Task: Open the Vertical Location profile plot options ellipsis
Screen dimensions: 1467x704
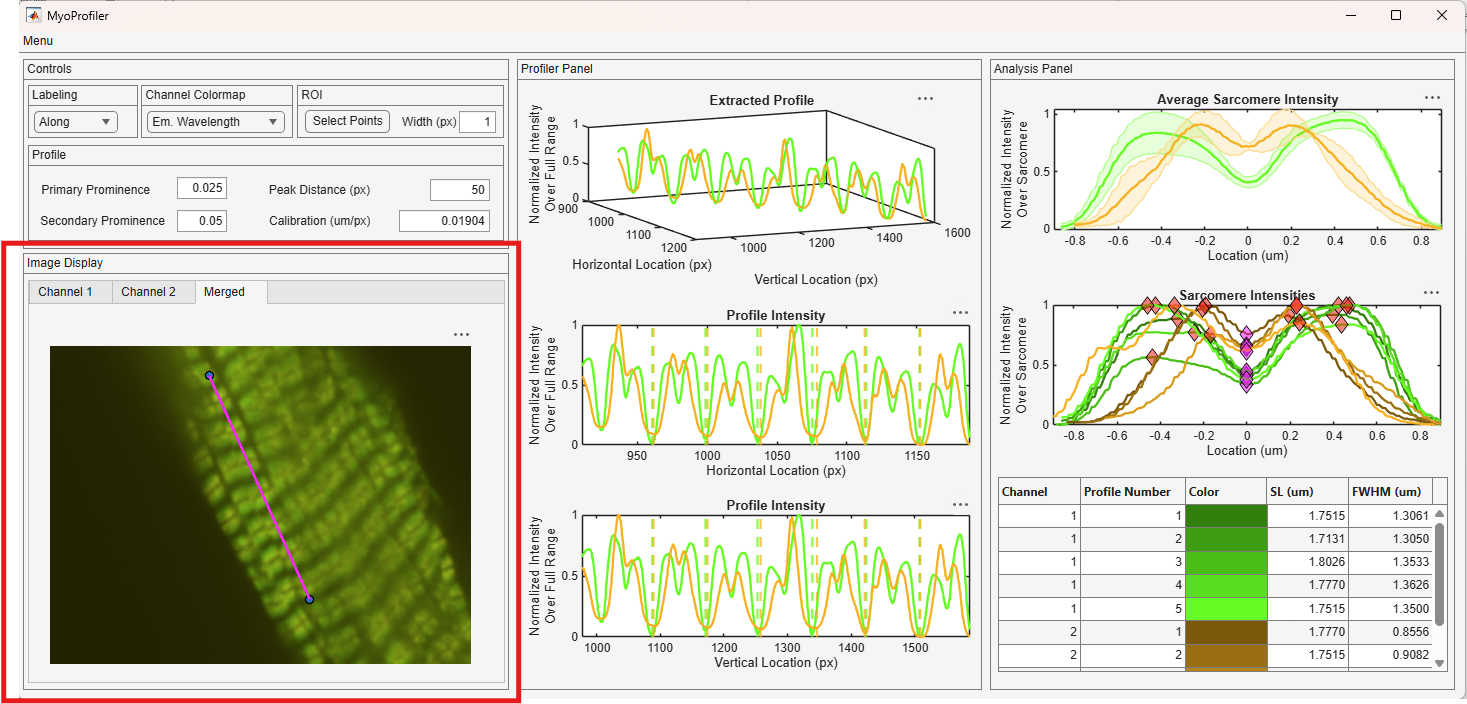Action: (961, 504)
